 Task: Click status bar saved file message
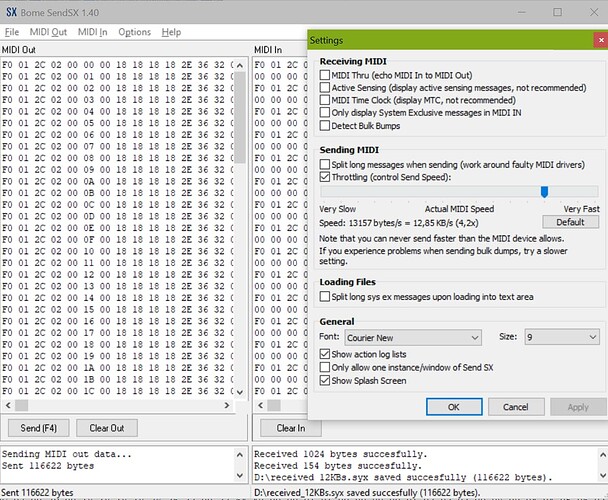367,493
